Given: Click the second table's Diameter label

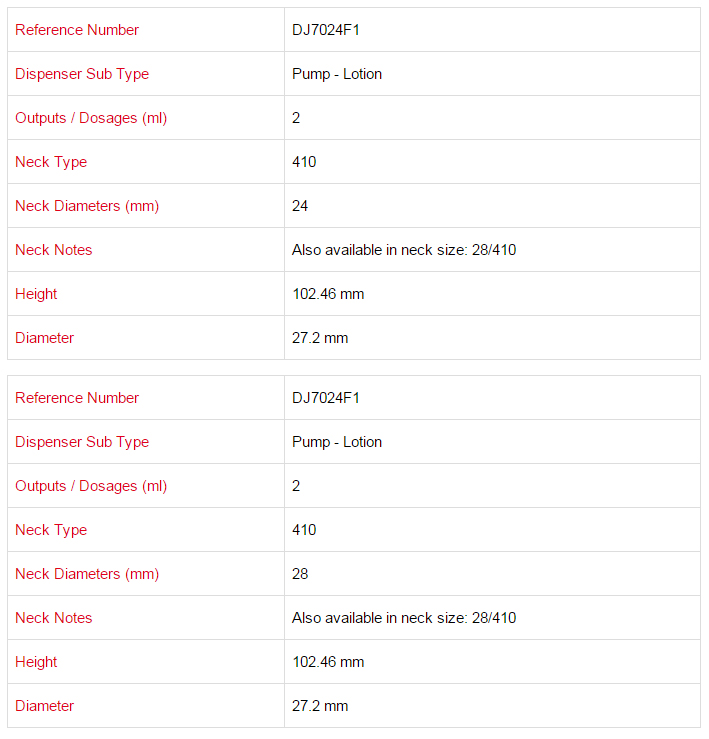Looking at the screenshot, I should 44,706.
